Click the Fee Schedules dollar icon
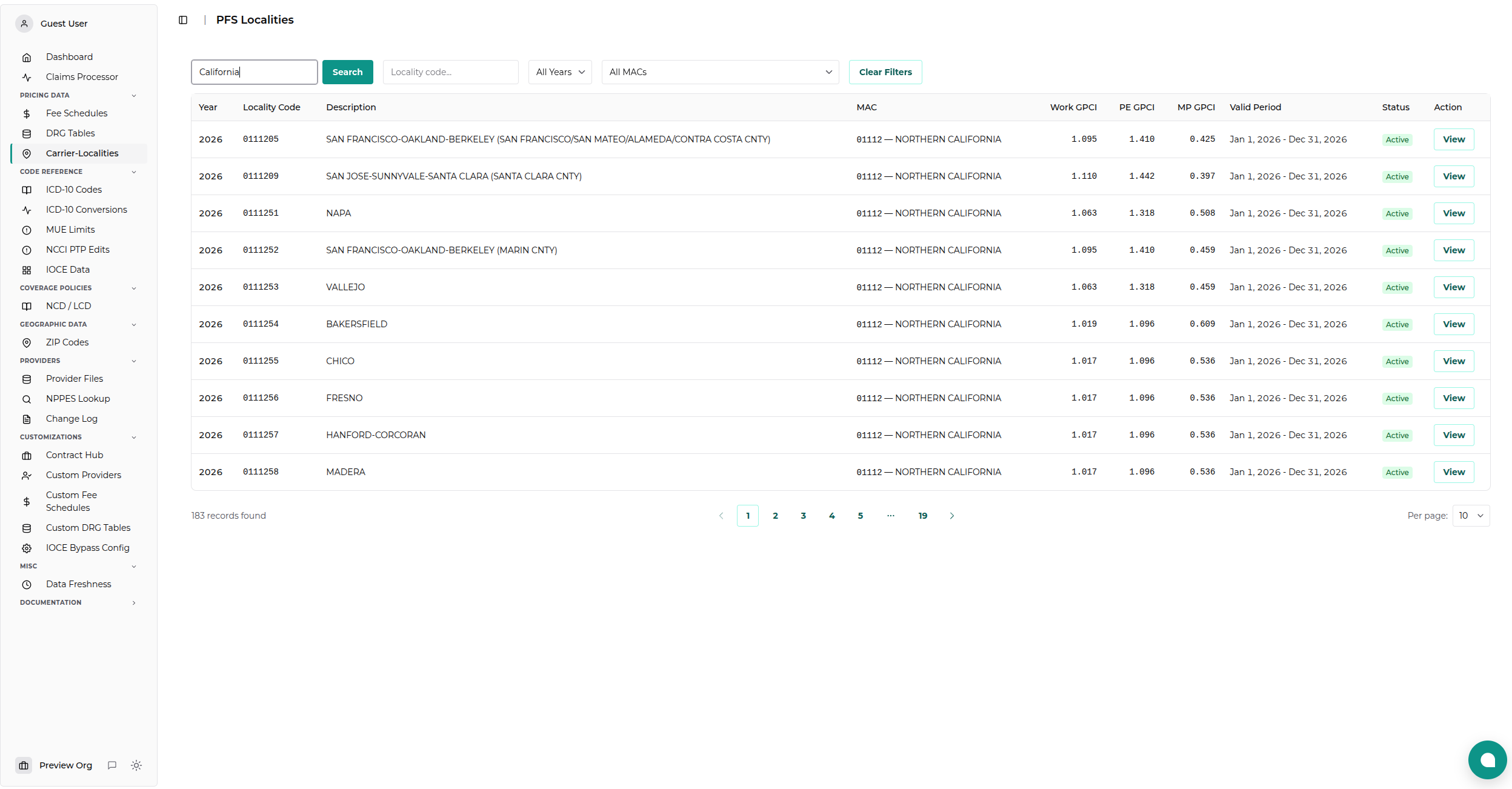1512x789 pixels. (27, 114)
